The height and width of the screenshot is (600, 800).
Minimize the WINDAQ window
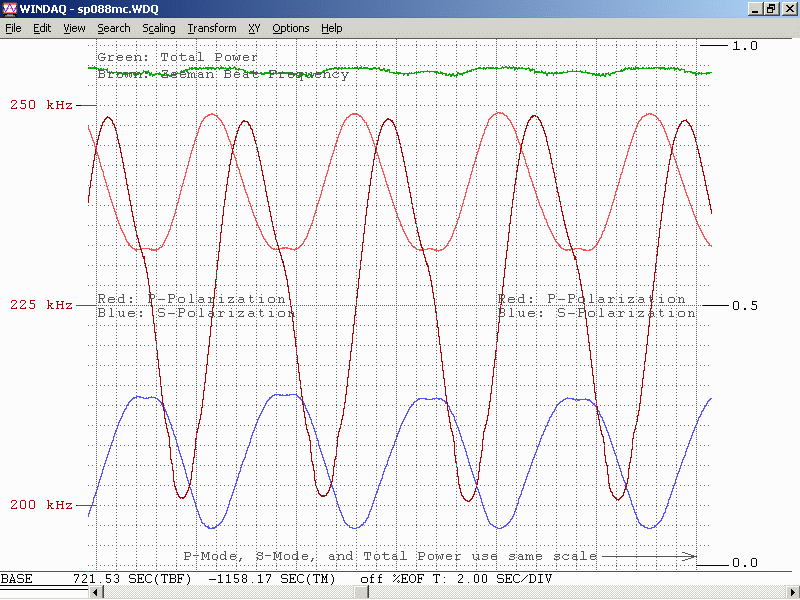[755, 9]
